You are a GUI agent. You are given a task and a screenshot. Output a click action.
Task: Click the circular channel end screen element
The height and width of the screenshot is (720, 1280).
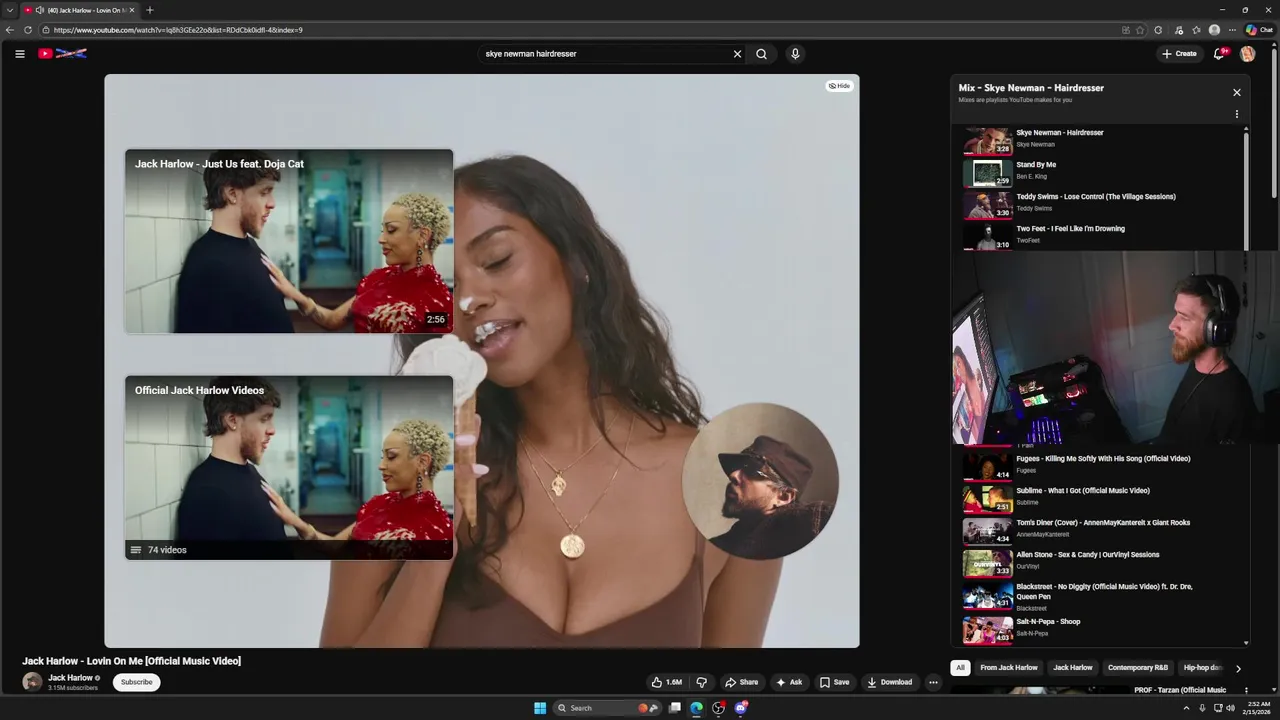[x=760, y=480]
